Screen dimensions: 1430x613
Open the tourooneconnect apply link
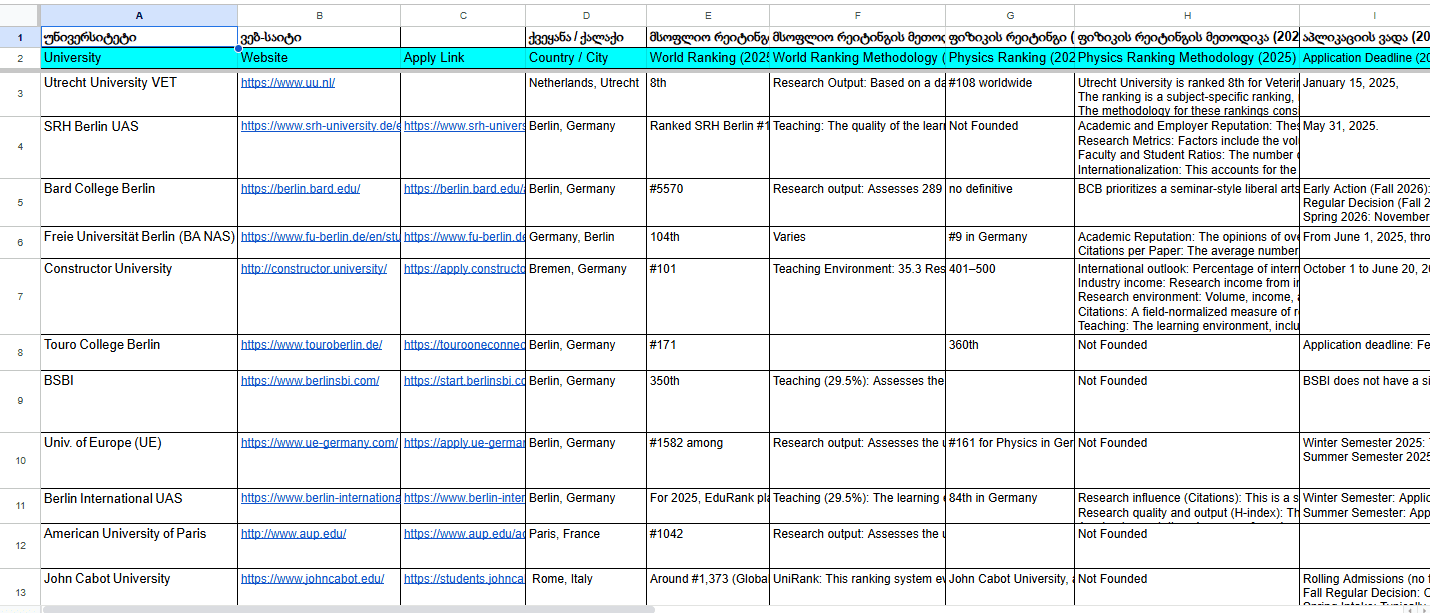[464, 345]
